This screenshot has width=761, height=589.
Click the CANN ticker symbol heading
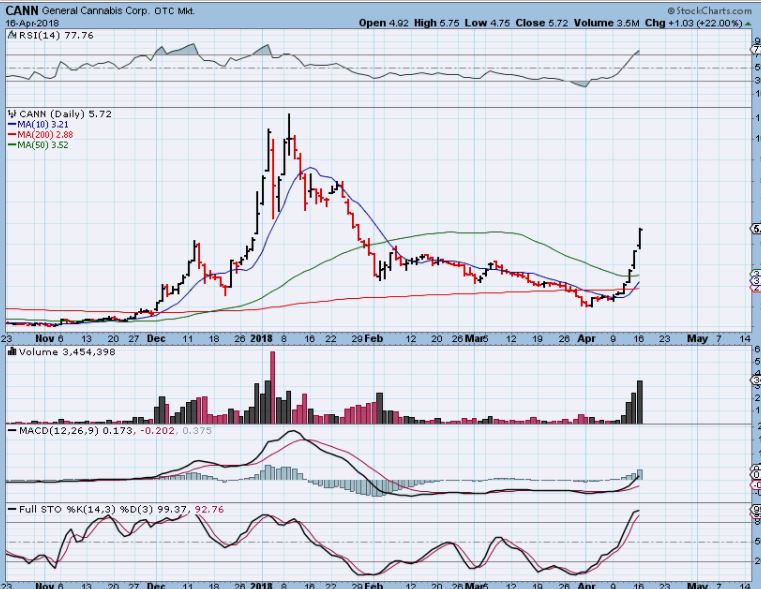pyautogui.click(x=21, y=11)
